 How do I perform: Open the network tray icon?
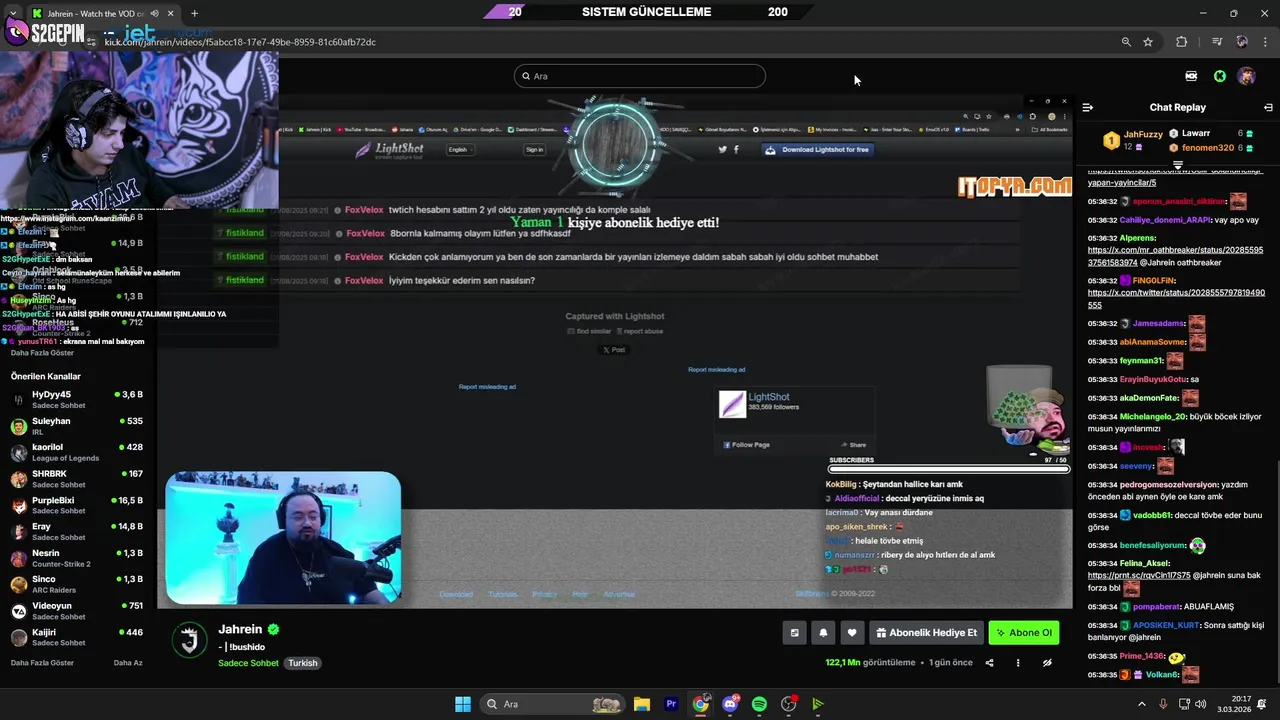(x=1182, y=704)
